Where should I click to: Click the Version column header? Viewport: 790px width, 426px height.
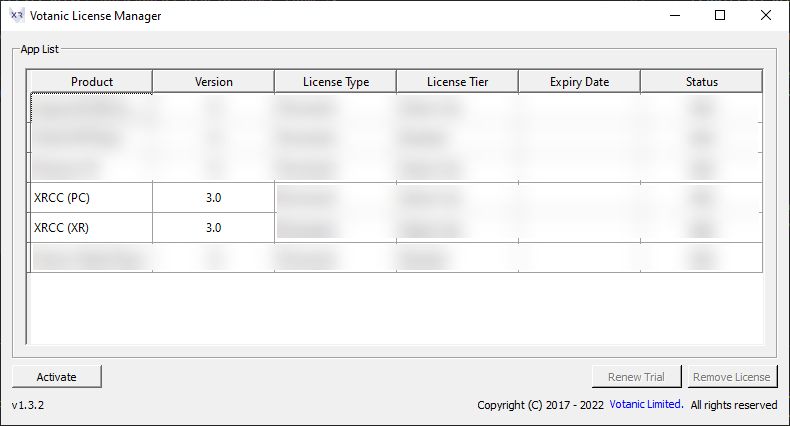pos(213,82)
